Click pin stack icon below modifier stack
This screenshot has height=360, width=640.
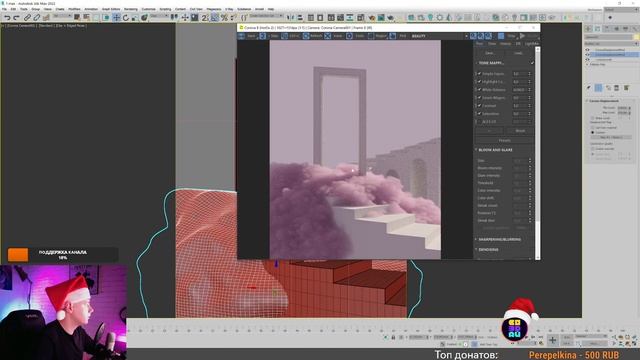[x=589, y=88]
